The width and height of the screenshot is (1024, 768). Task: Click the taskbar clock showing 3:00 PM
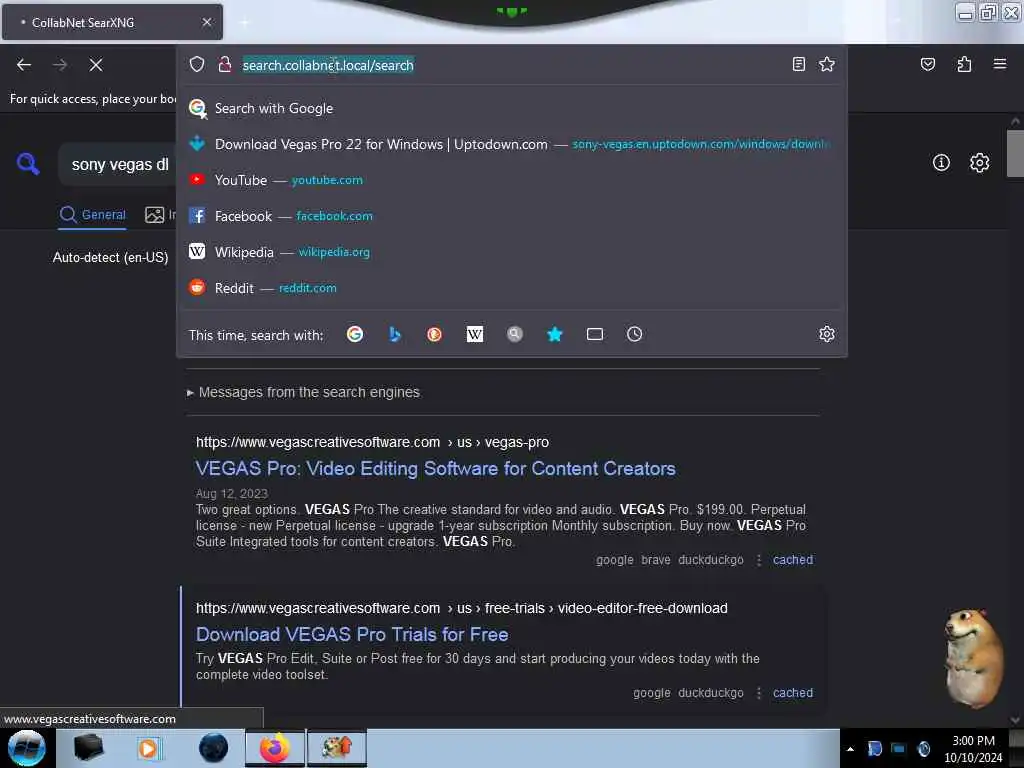(x=973, y=749)
